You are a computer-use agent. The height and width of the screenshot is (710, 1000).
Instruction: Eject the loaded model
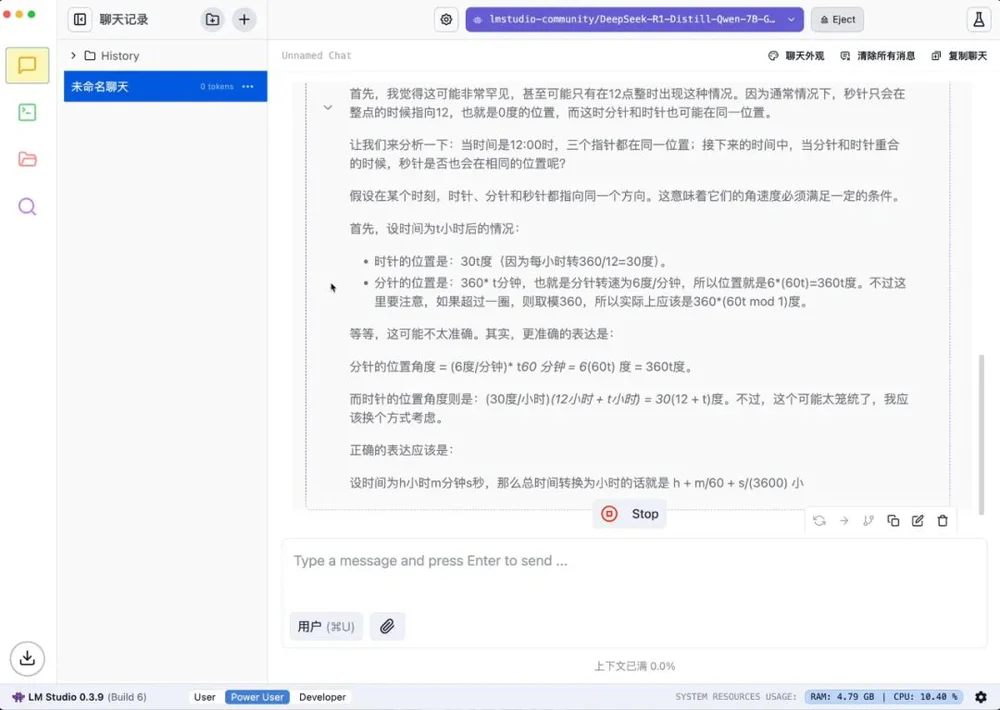837,19
